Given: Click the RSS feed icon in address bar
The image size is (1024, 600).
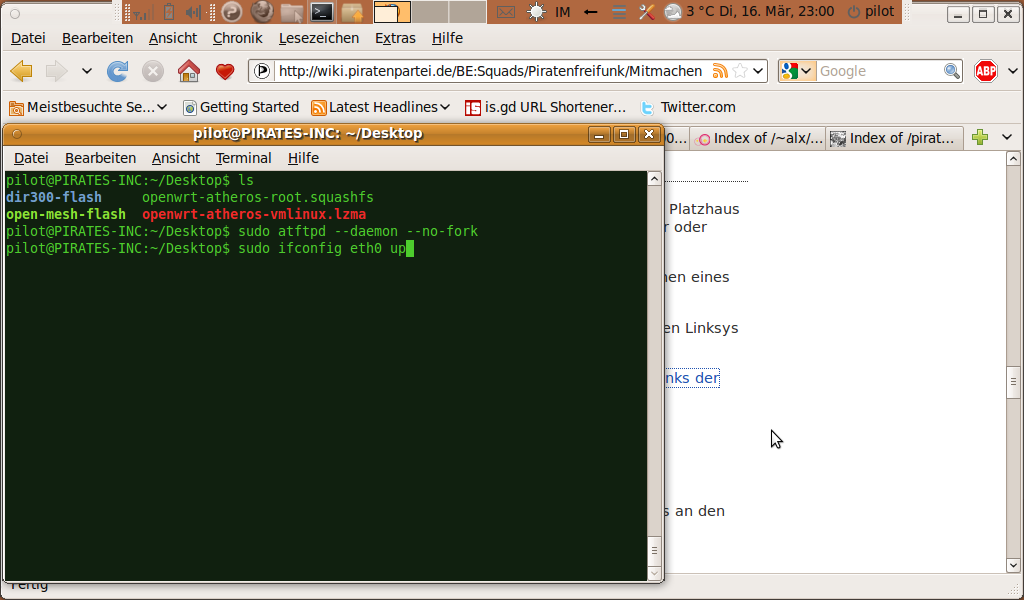Looking at the screenshot, I should point(720,71).
